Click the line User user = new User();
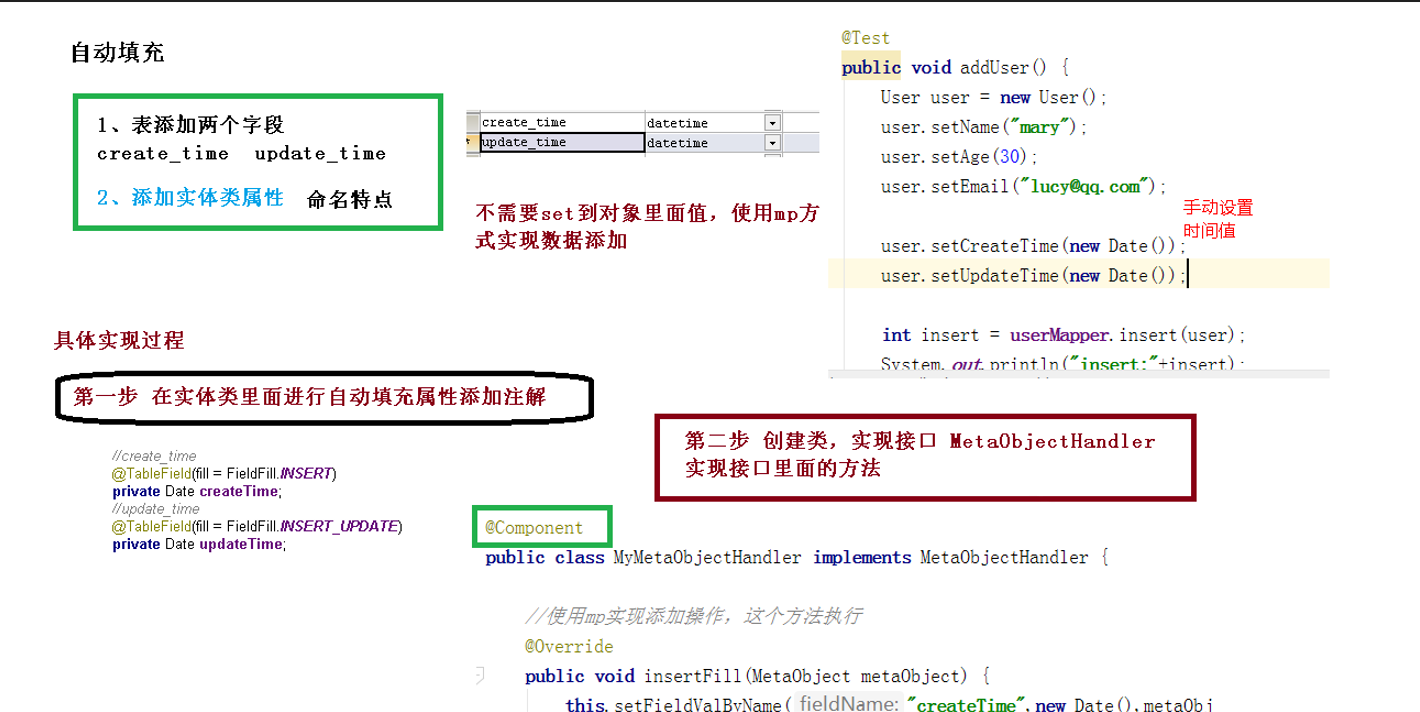 [994, 97]
